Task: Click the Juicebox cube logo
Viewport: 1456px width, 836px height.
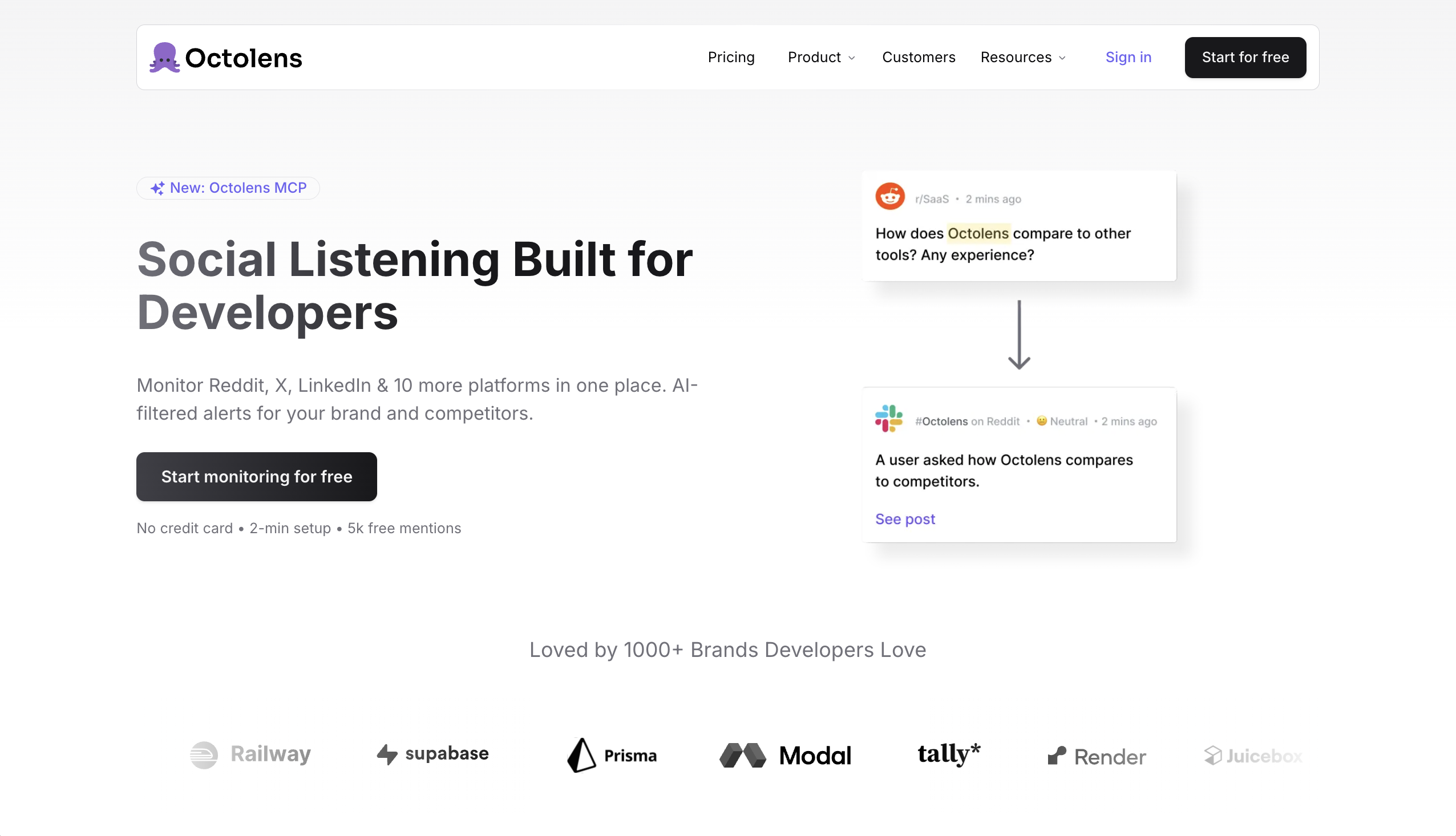Action: [1212, 755]
